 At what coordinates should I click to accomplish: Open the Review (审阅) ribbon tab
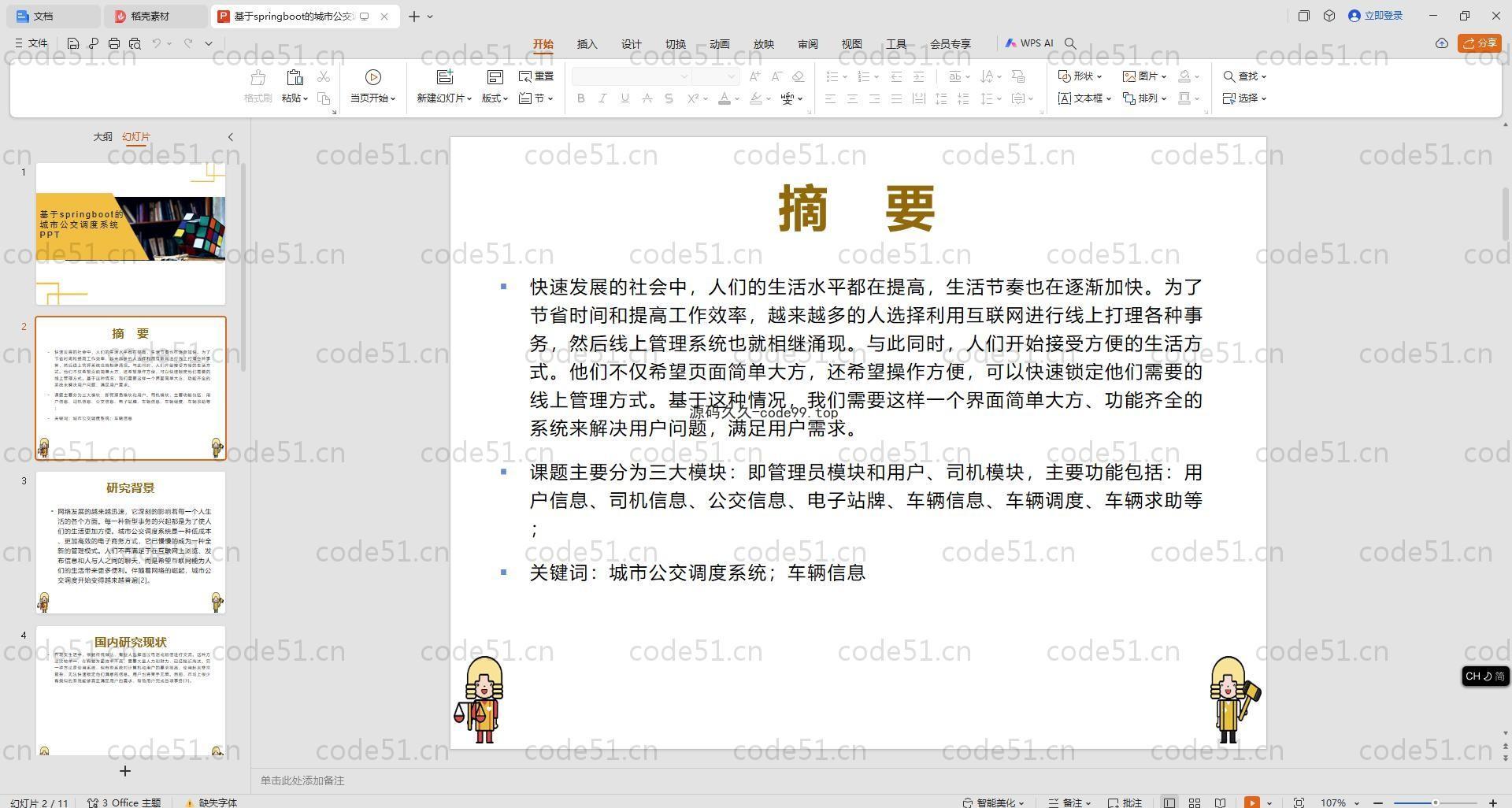coord(808,44)
